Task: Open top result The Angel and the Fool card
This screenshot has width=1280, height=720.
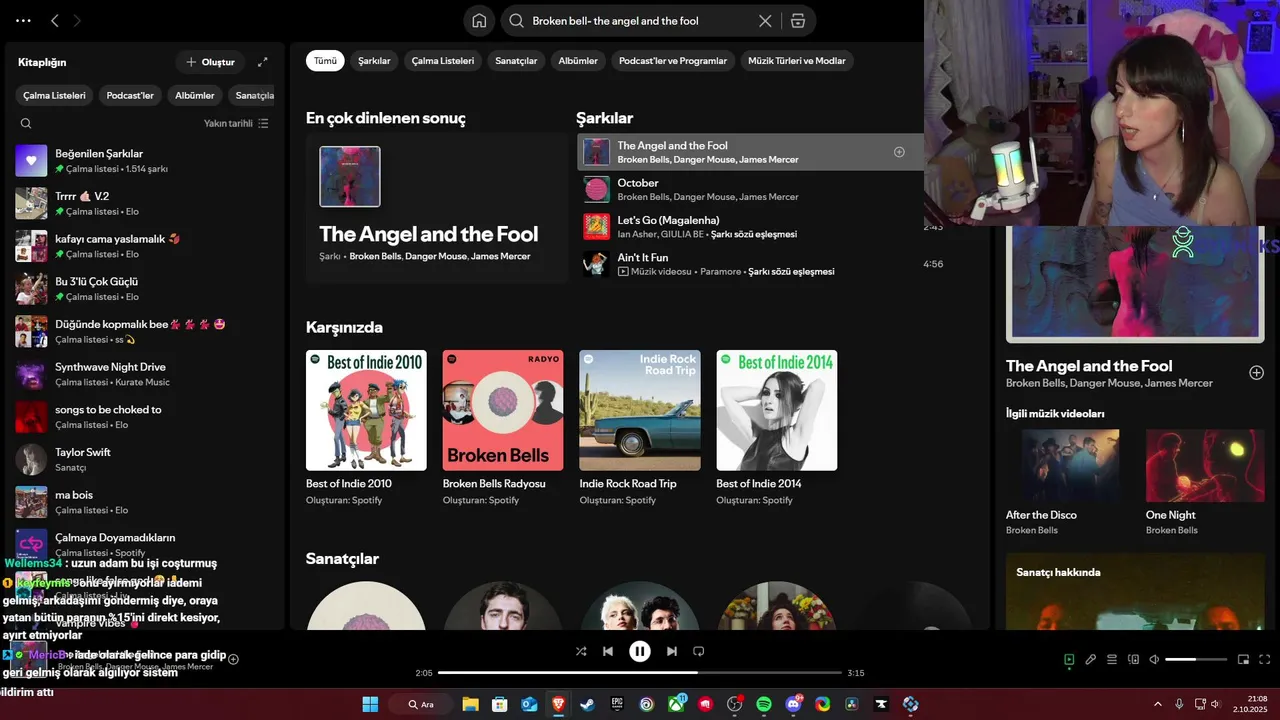Action: pyautogui.click(x=437, y=208)
